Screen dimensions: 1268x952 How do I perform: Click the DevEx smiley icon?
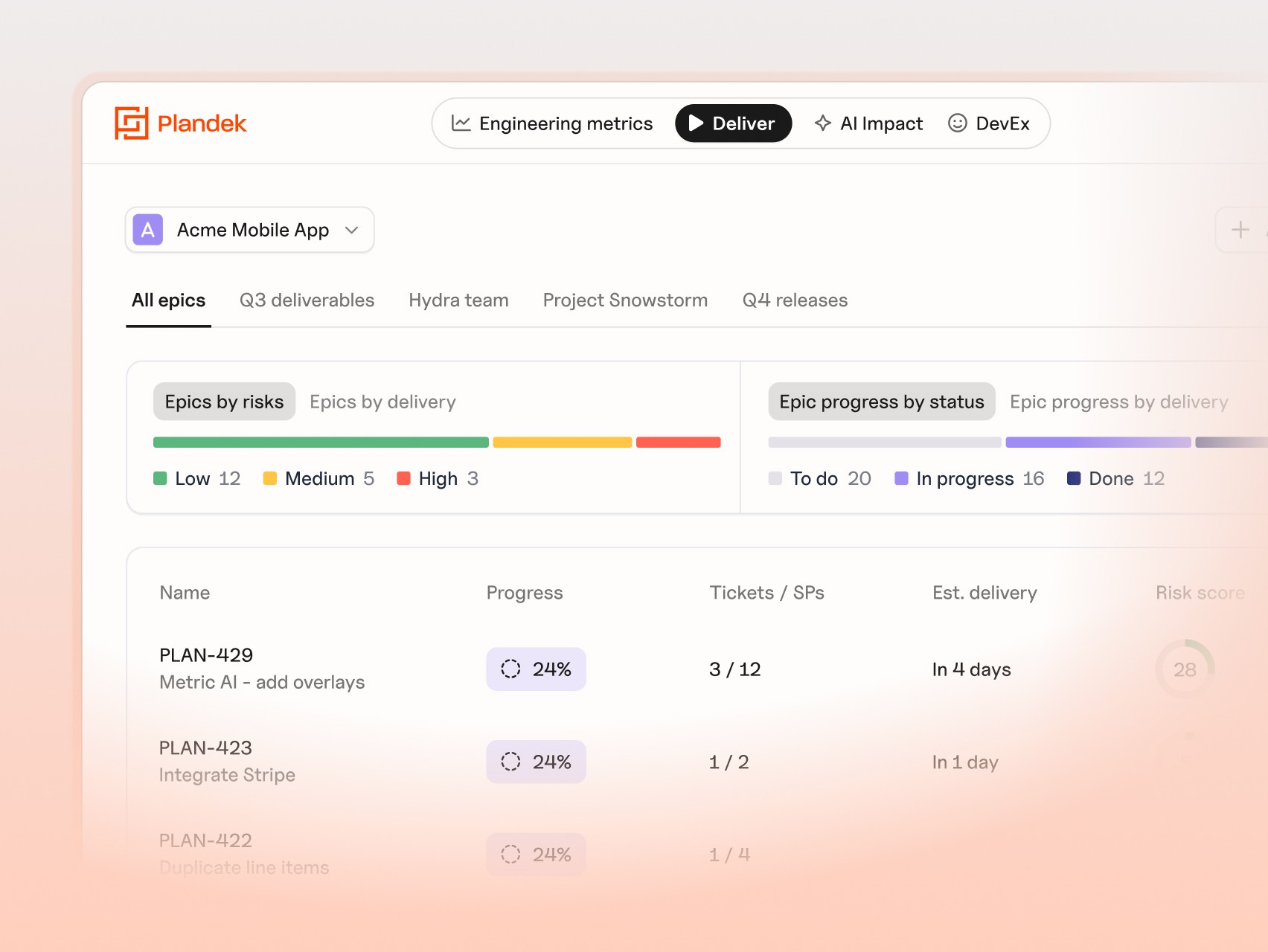tap(958, 123)
